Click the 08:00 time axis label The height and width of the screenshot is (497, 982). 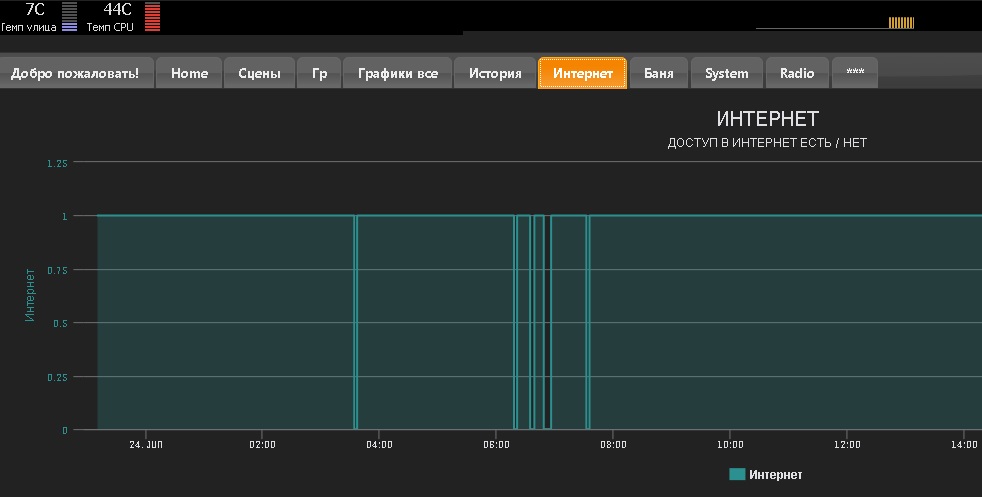(613, 444)
